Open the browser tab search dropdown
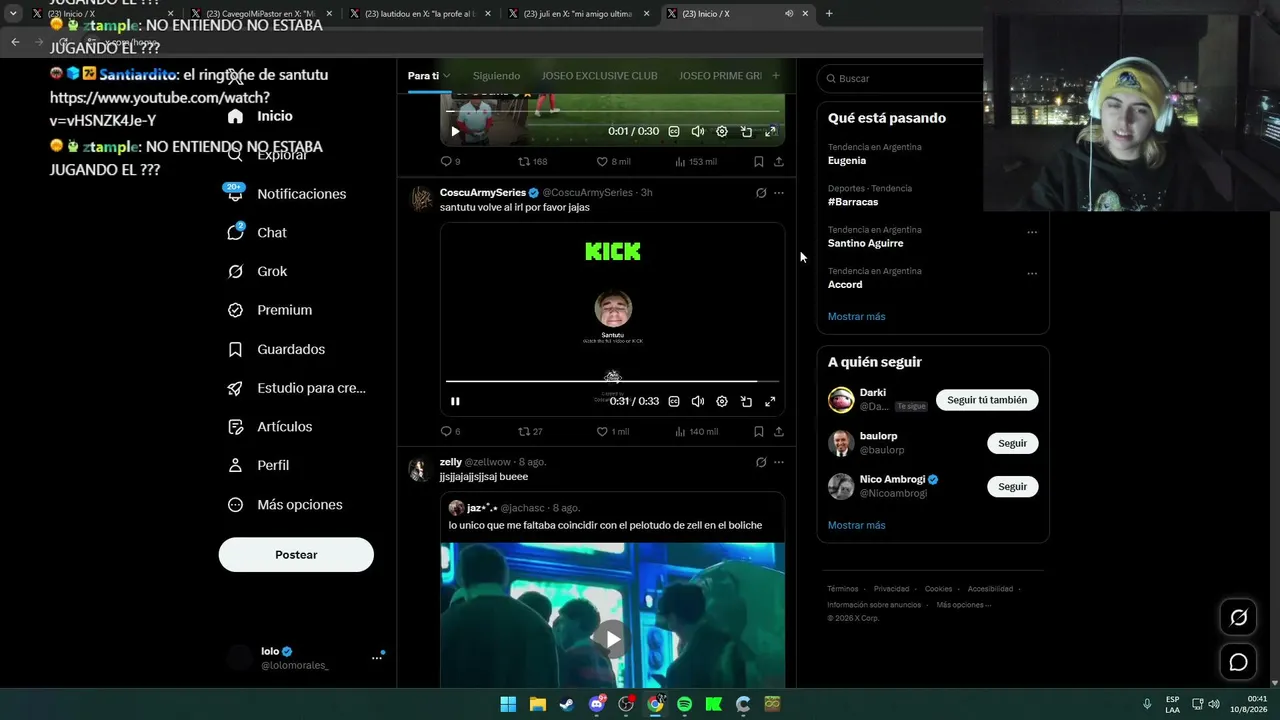 point(13,14)
